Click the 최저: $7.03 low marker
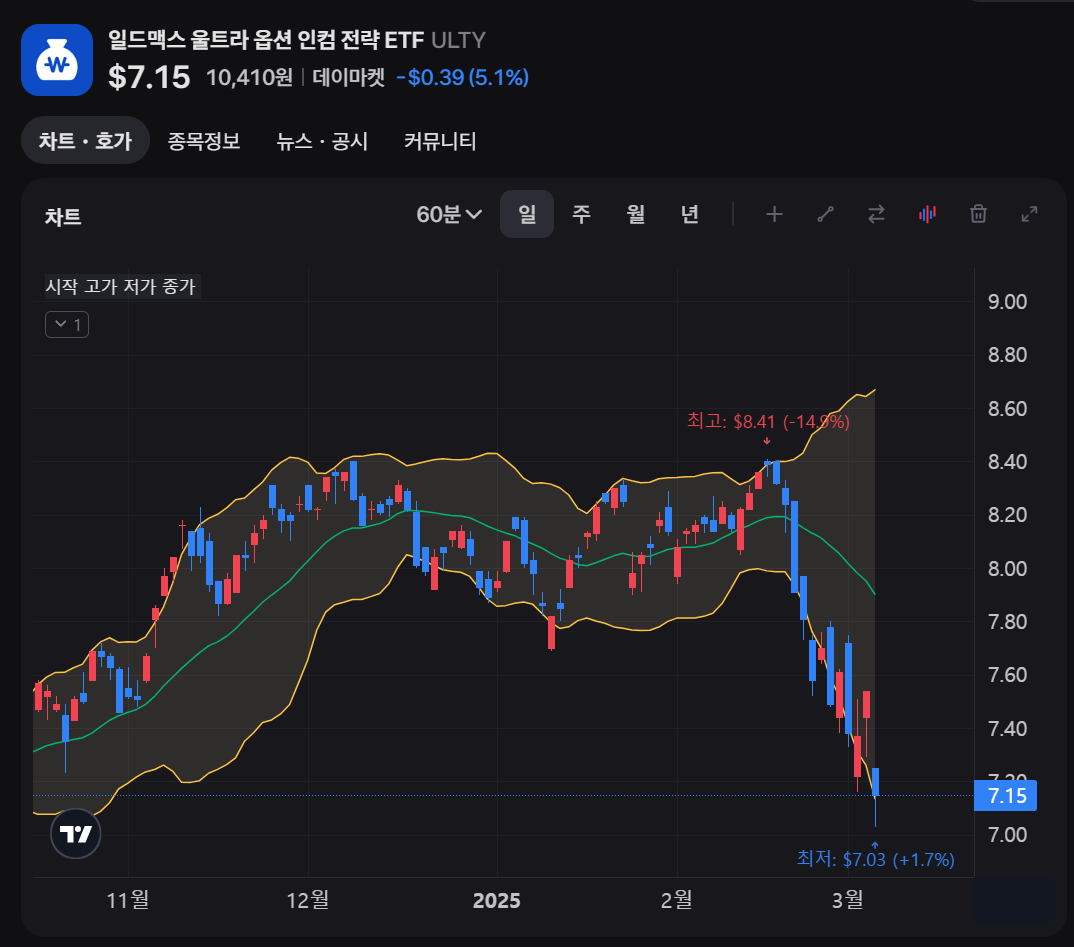1074x947 pixels. [875, 859]
